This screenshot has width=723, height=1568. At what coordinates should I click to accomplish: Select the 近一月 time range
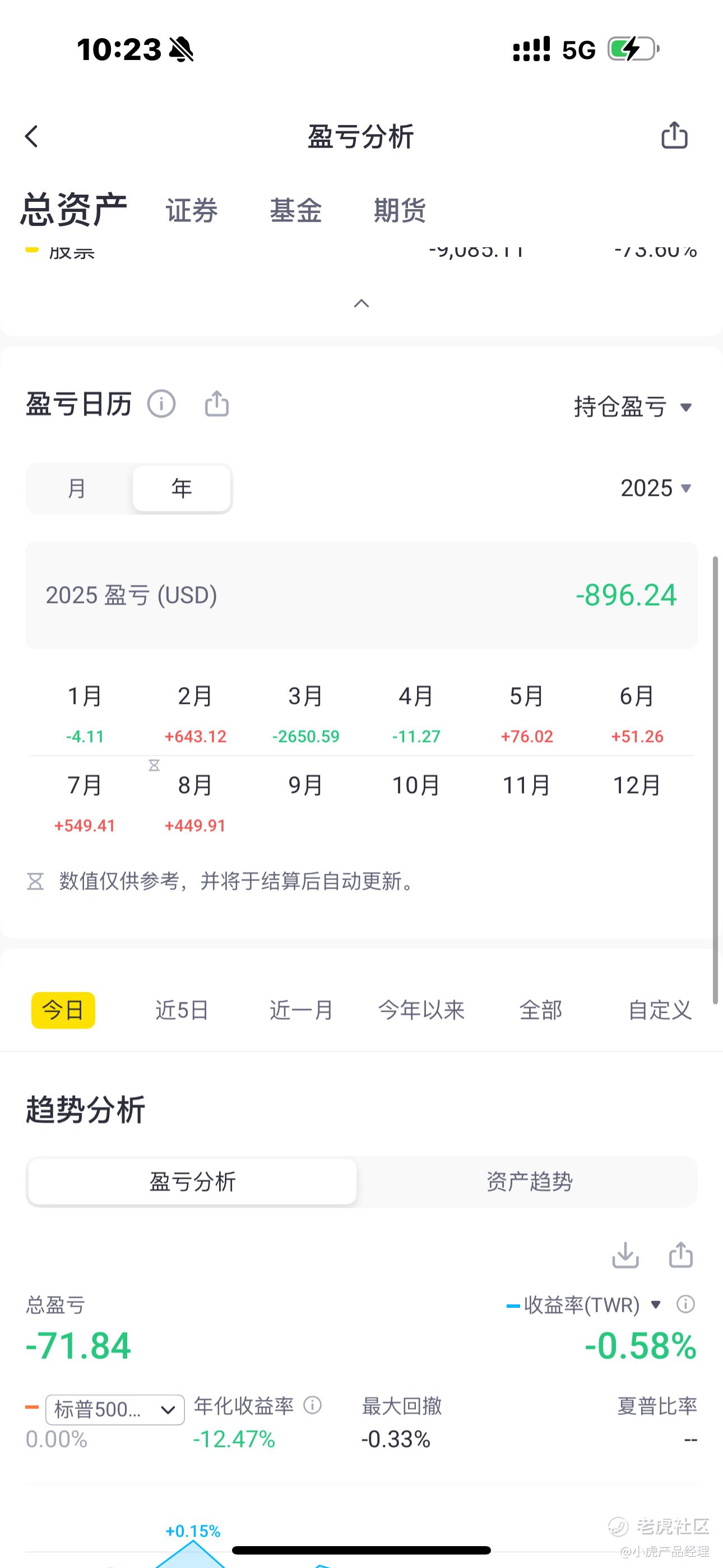[x=302, y=1010]
